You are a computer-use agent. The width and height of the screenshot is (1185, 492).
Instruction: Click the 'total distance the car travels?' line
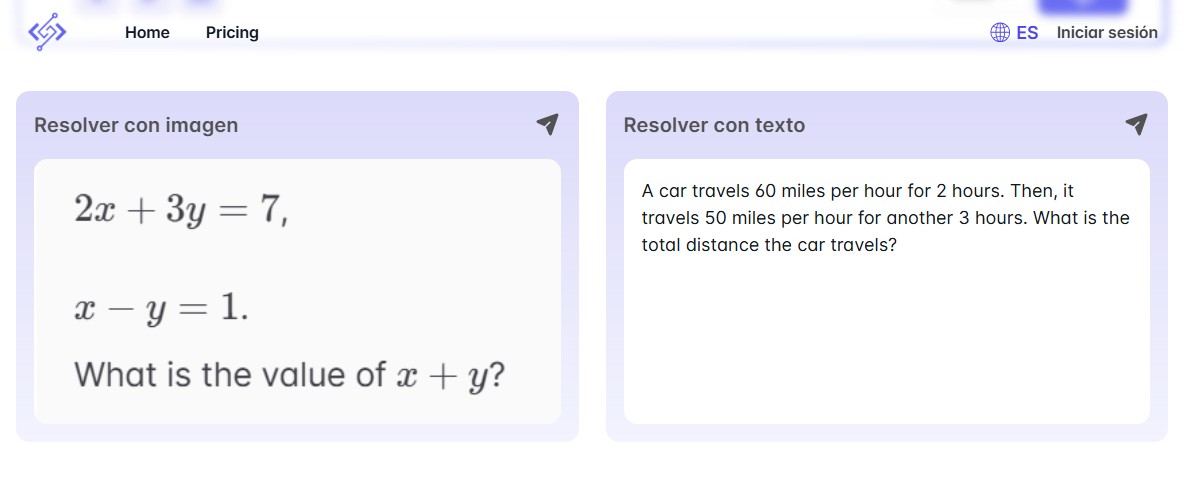coord(769,244)
